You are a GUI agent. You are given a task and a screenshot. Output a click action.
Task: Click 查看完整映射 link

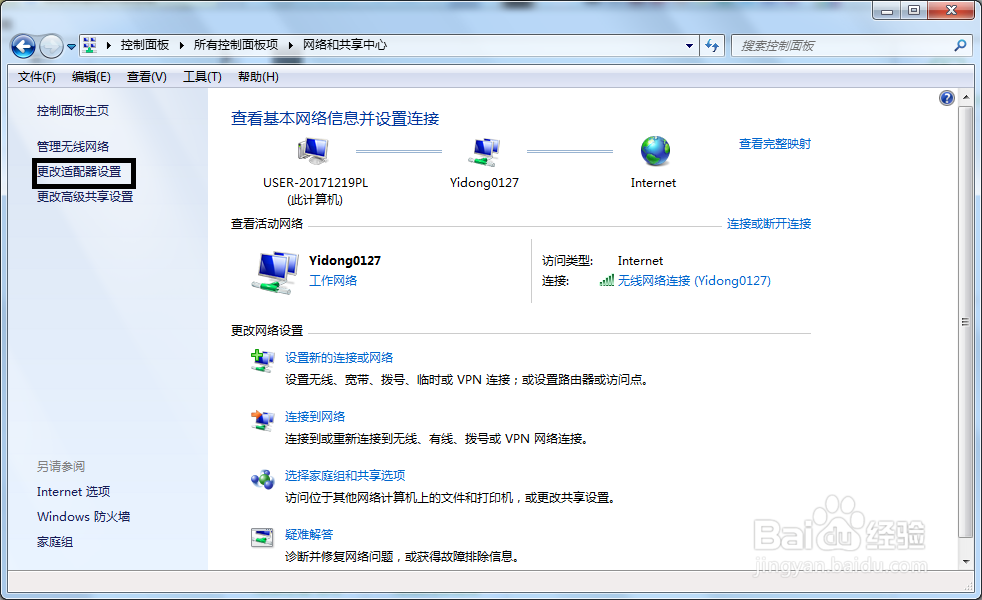coord(775,144)
